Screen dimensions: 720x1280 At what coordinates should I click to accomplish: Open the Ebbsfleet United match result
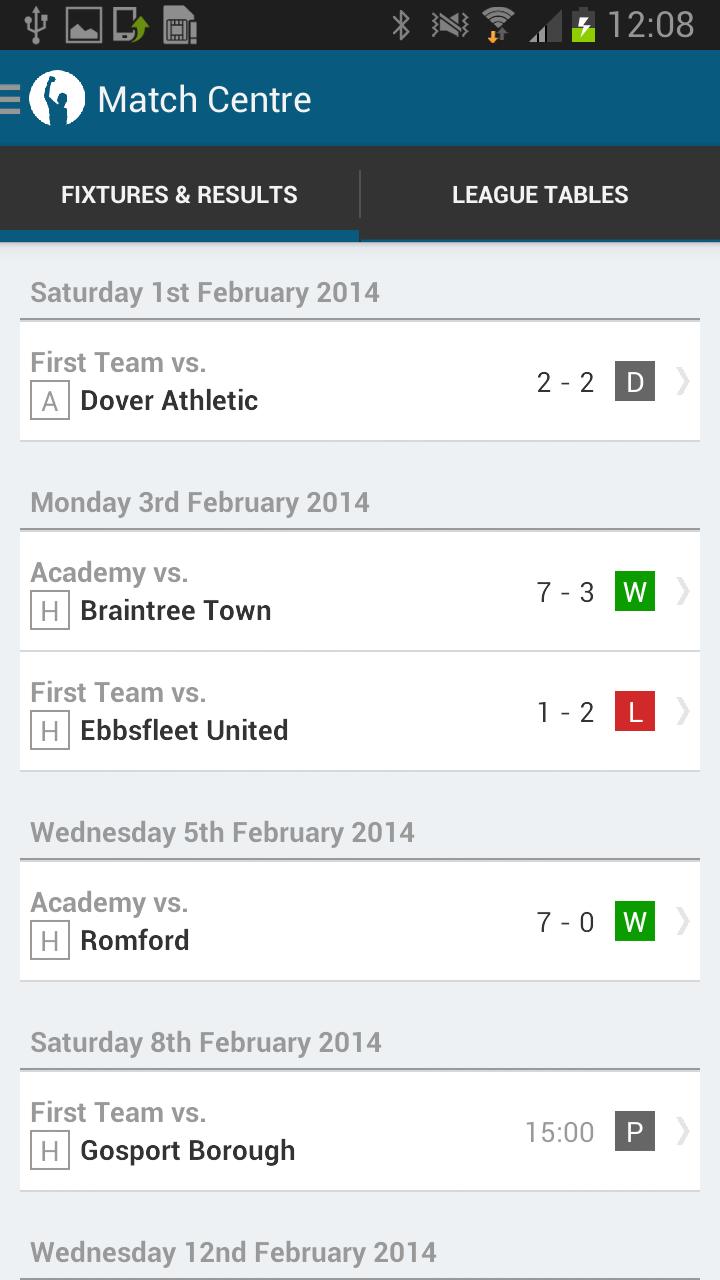point(684,711)
